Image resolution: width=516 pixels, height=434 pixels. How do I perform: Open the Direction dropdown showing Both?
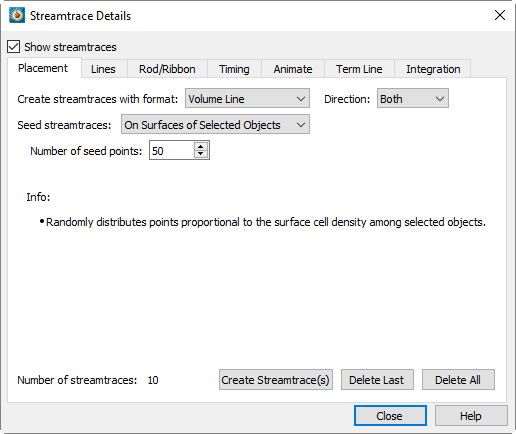click(413, 99)
